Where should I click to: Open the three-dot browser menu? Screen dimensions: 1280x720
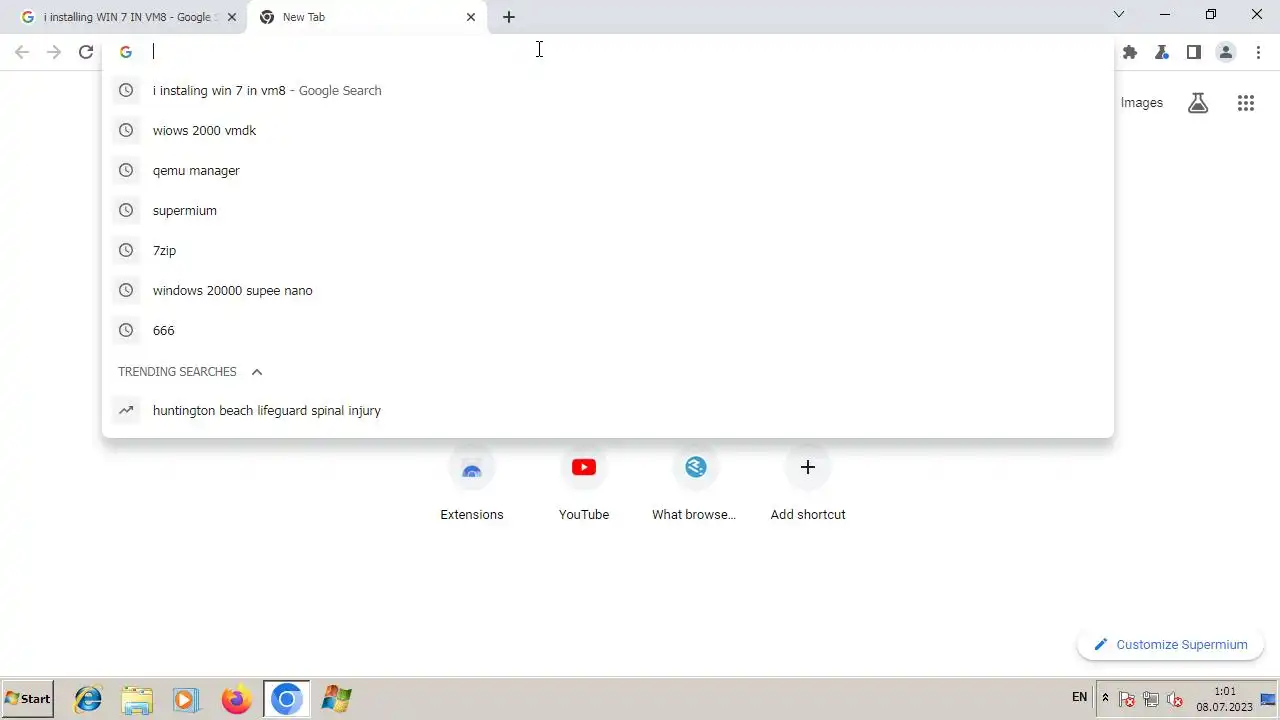[x=1258, y=52]
